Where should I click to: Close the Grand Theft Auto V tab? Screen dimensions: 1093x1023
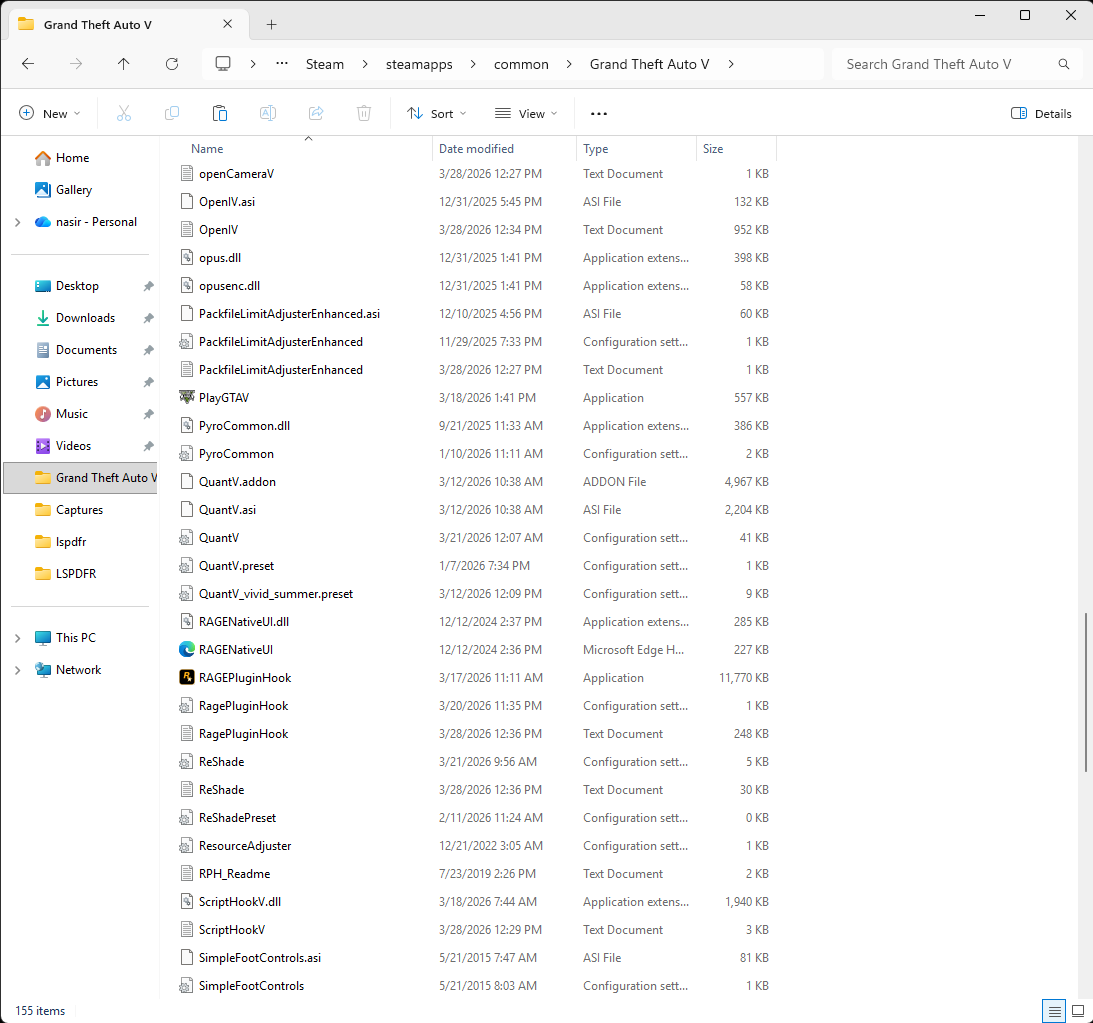point(227,24)
